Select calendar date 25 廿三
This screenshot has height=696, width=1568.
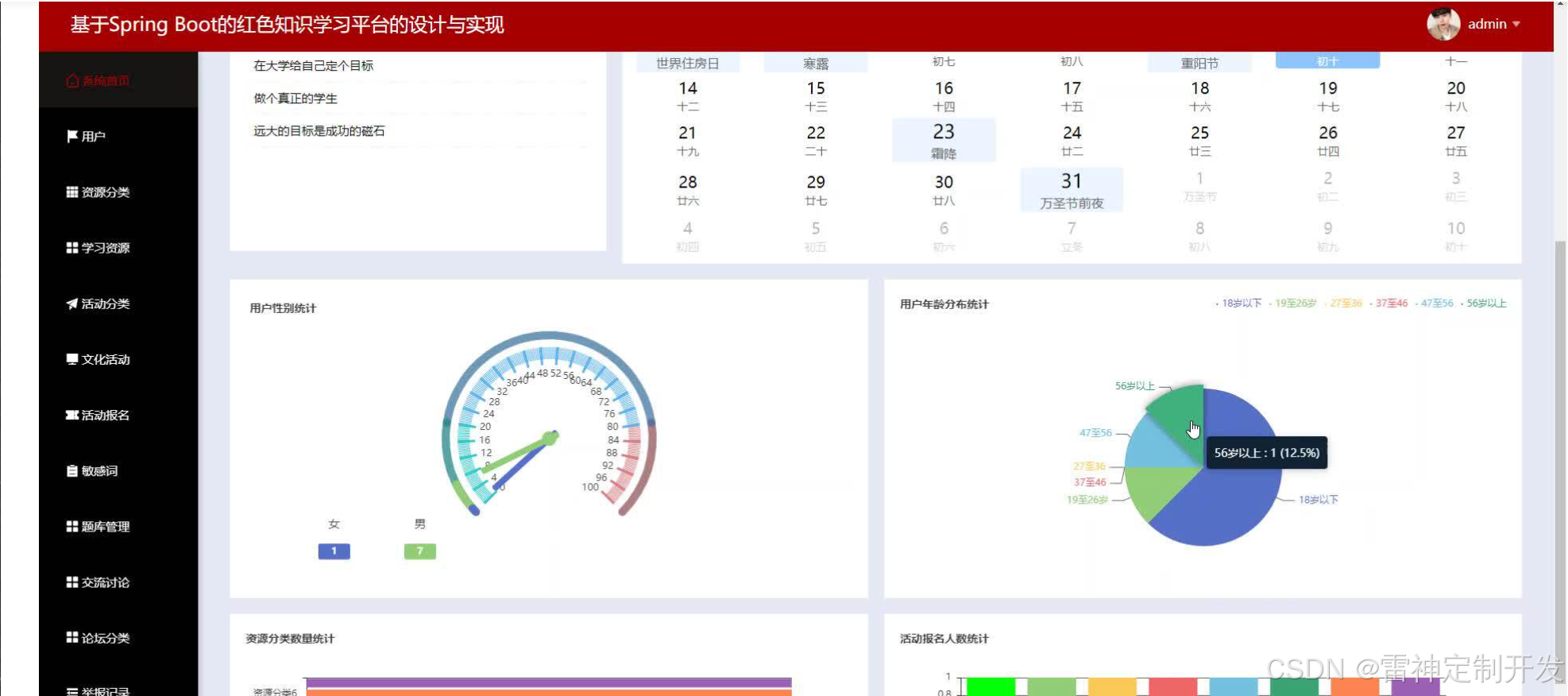tap(1199, 141)
